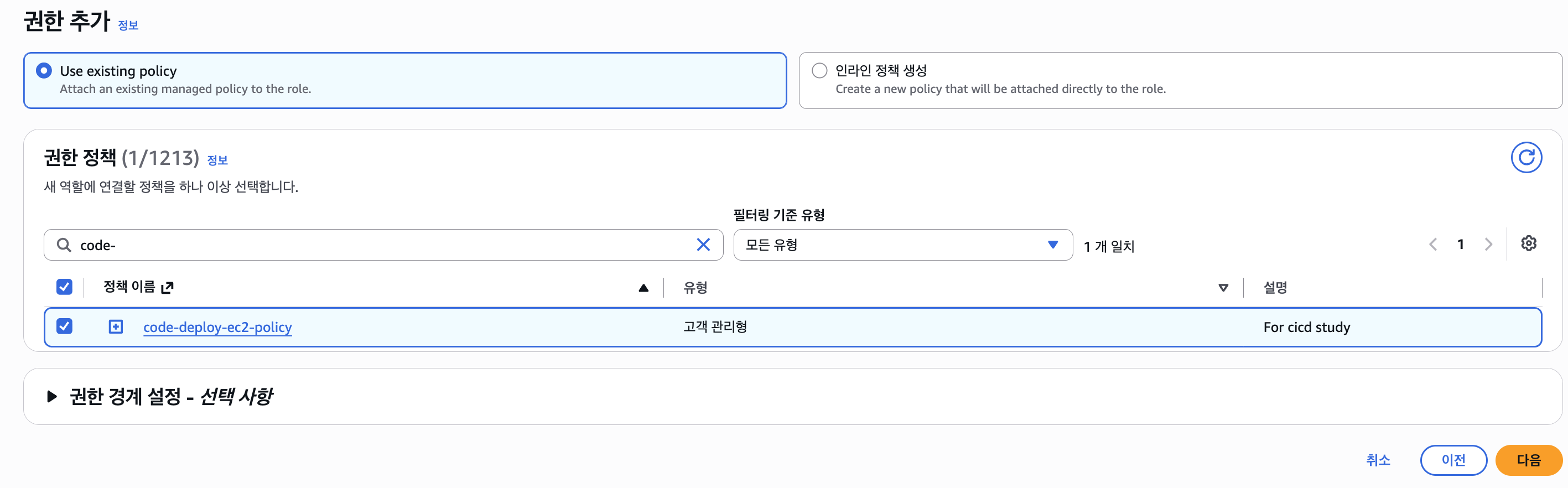
Task: Click the search magnifier icon
Action: tap(64, 245)
